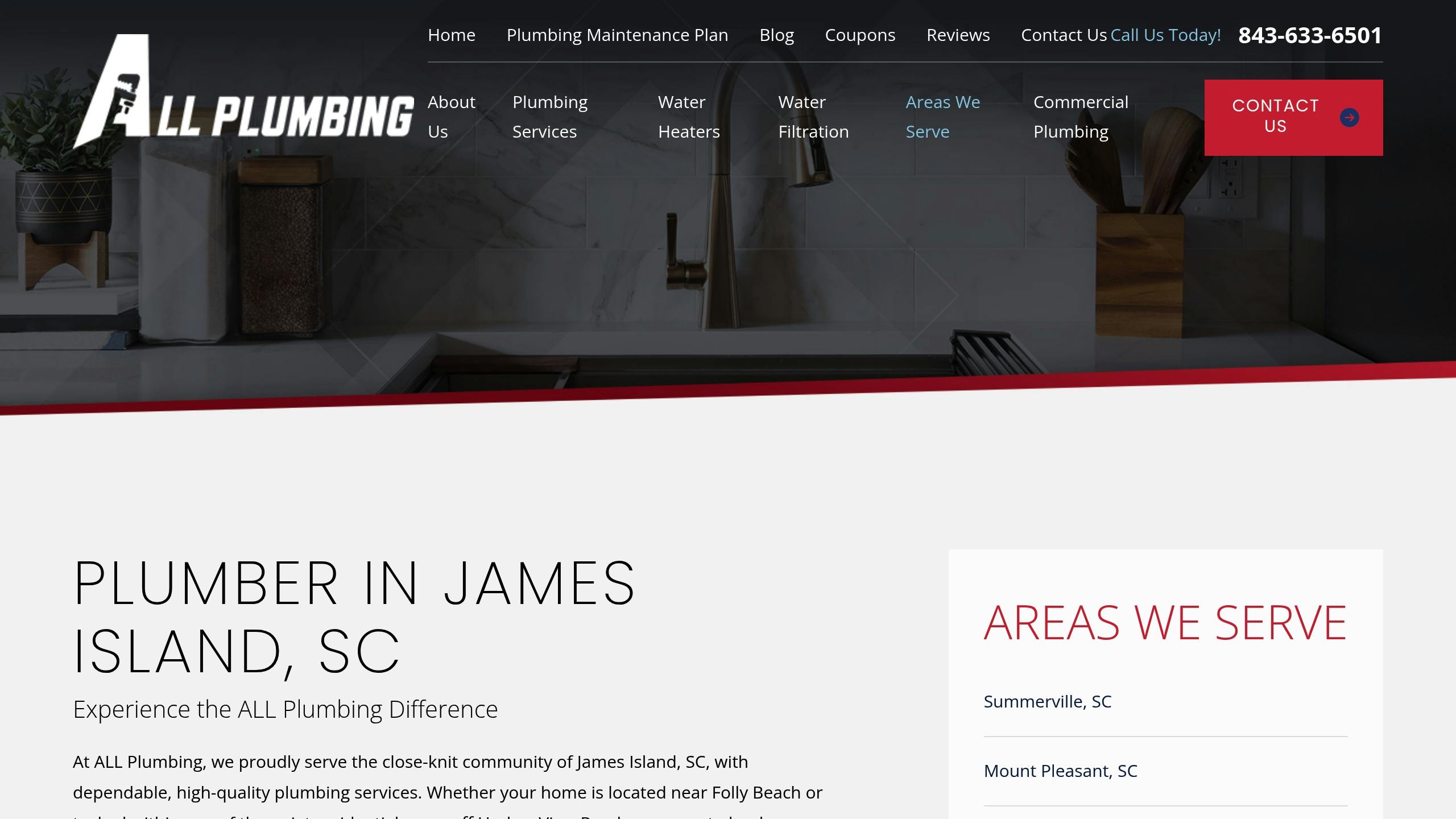Viewport: 1456px width, 819px height.
Task: Open the Reviews page
Action: click(958, 35)
